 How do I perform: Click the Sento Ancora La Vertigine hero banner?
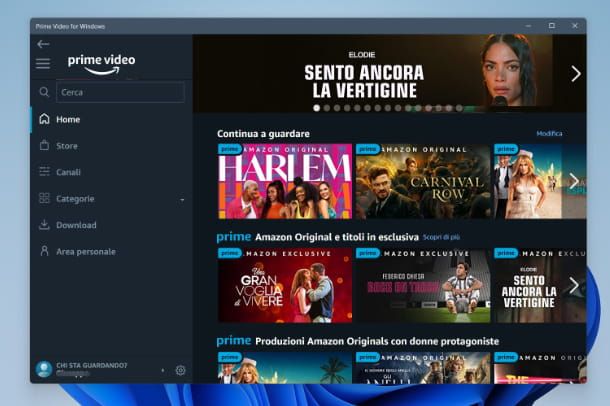389,74
